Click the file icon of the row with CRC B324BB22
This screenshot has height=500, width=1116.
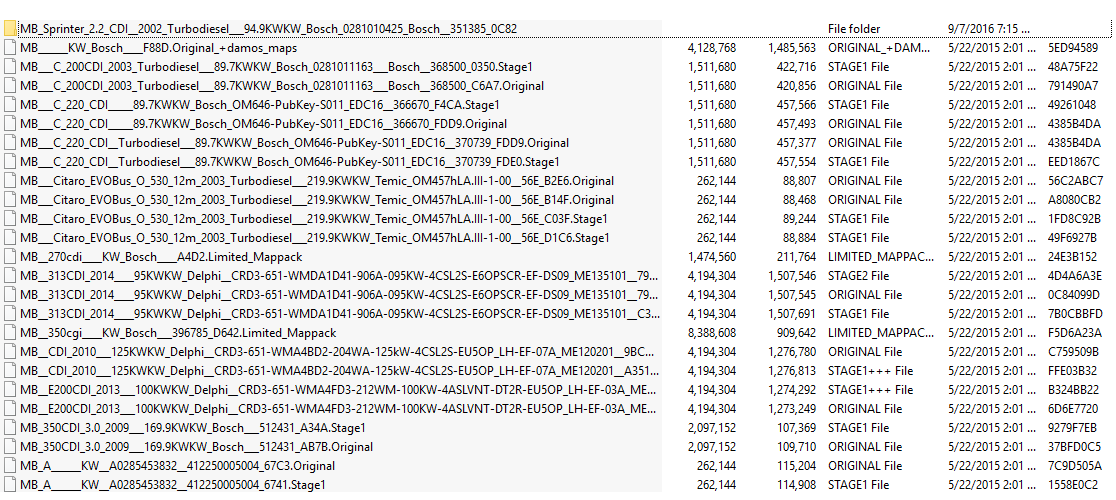click(x=9, y=390)
